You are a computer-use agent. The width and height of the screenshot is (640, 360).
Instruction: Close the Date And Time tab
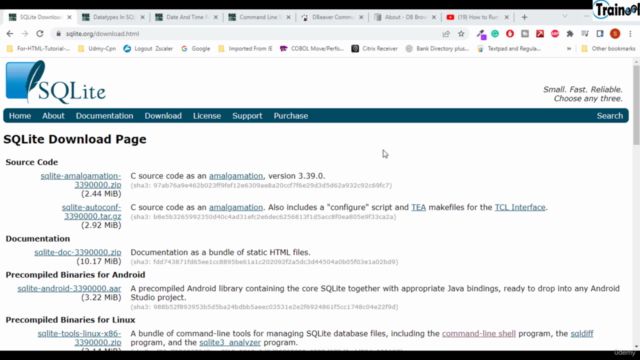tap(216, 17)
